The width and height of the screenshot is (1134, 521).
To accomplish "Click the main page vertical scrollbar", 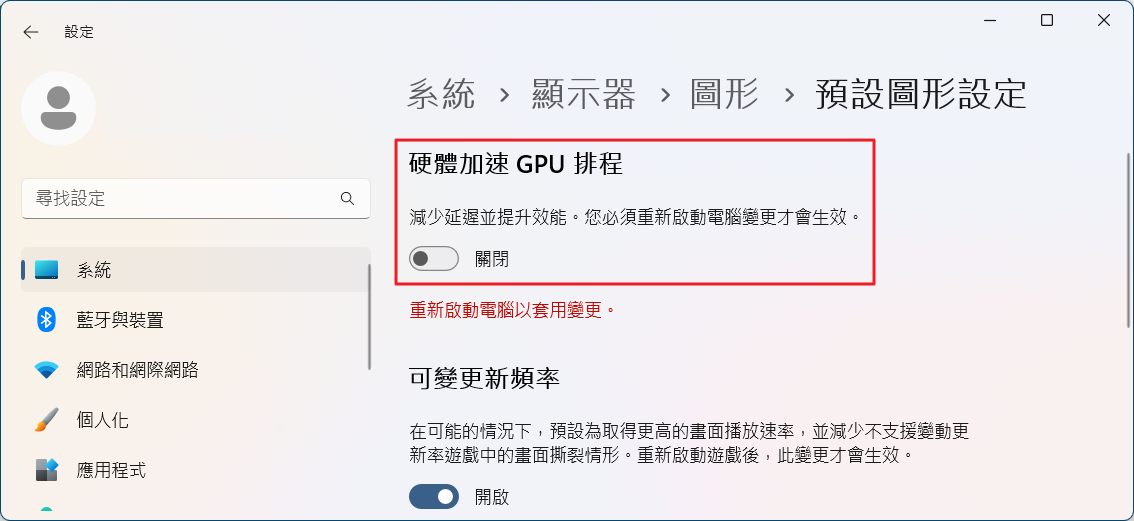I will 1129,240.
